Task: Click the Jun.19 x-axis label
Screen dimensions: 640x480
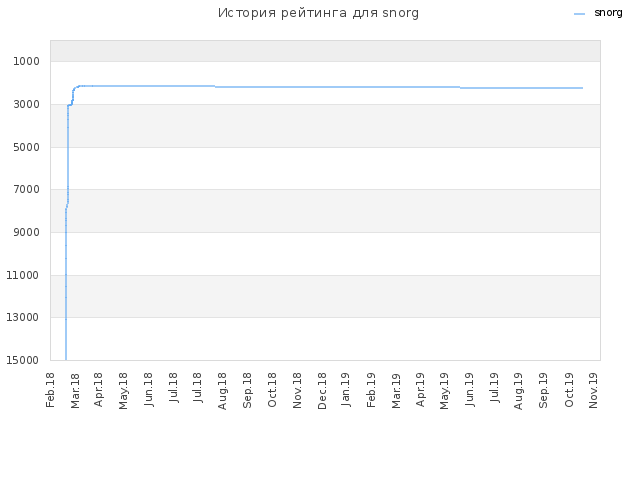Action: [x=470, y=390]
